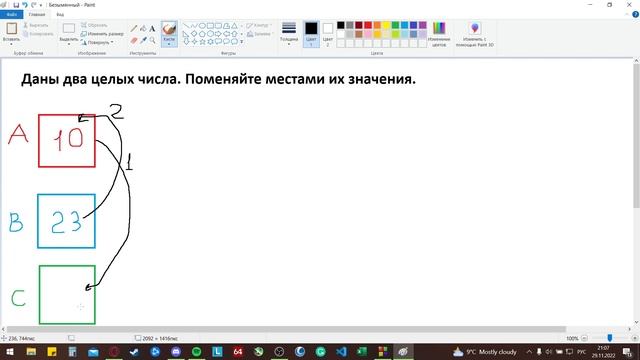Switch to the View (Вид) tab

pos(60,14)
